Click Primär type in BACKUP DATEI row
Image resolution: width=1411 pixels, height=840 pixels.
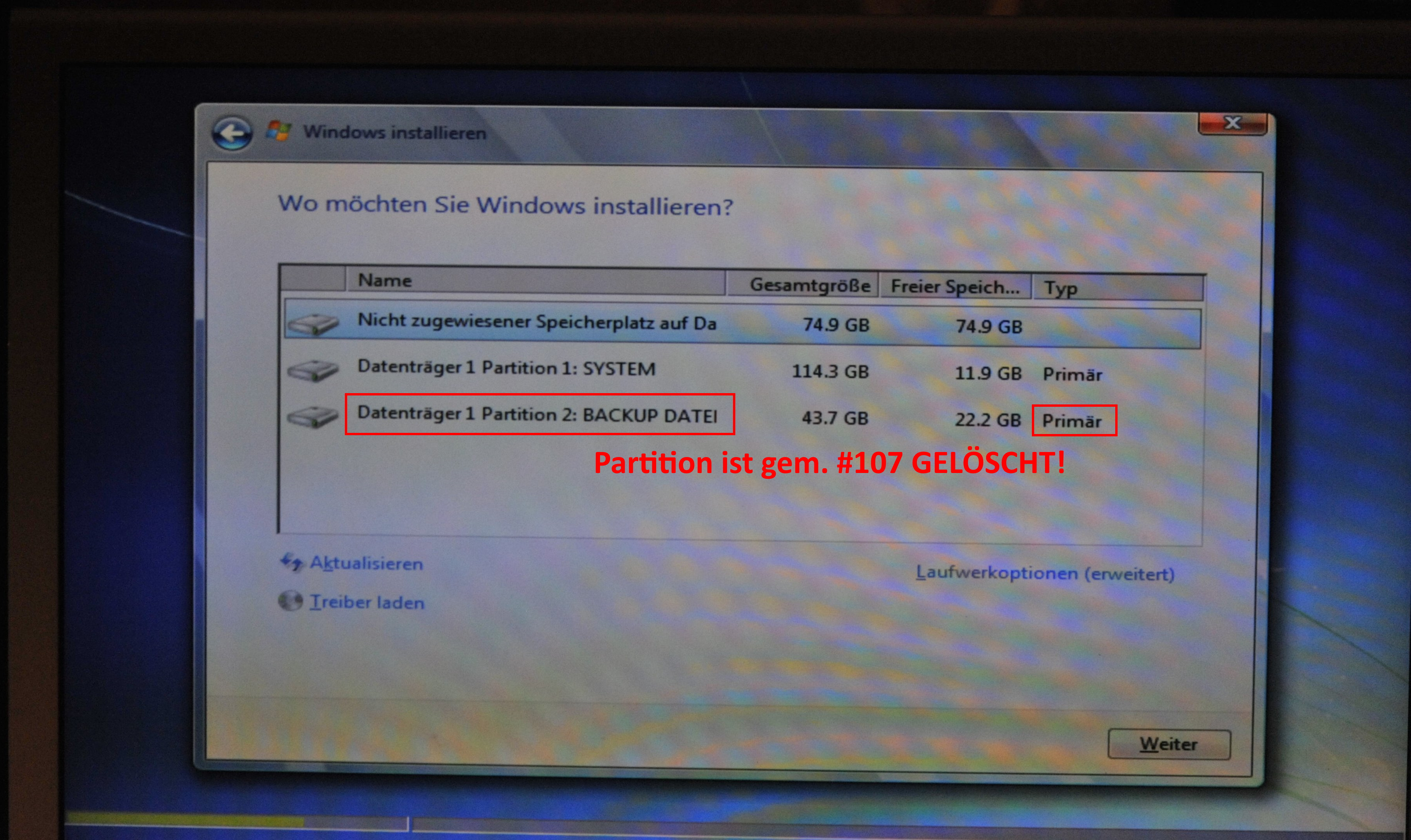click(x=1072, y=421)
